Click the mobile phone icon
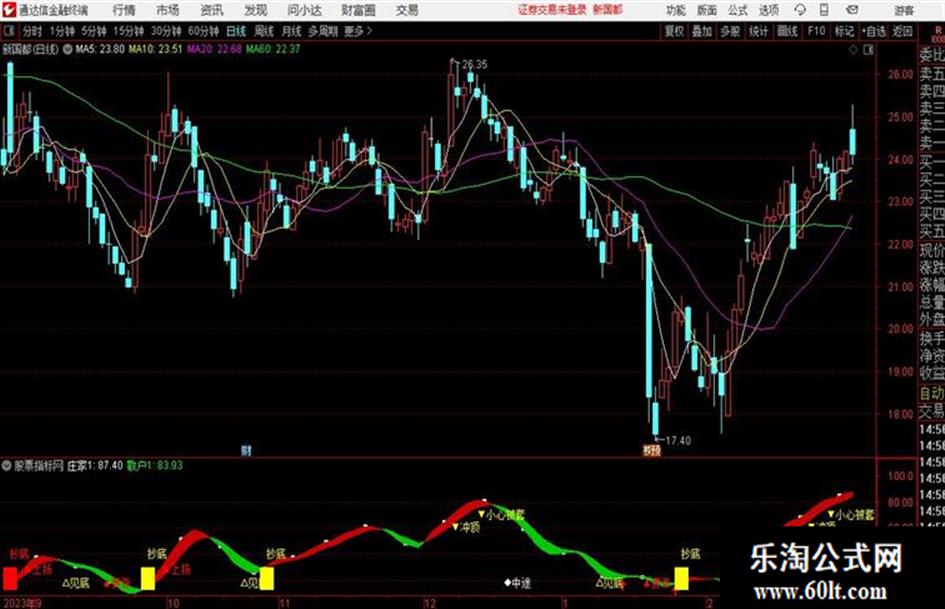Viewport: 945px width, 609px height. coord(824,10)
